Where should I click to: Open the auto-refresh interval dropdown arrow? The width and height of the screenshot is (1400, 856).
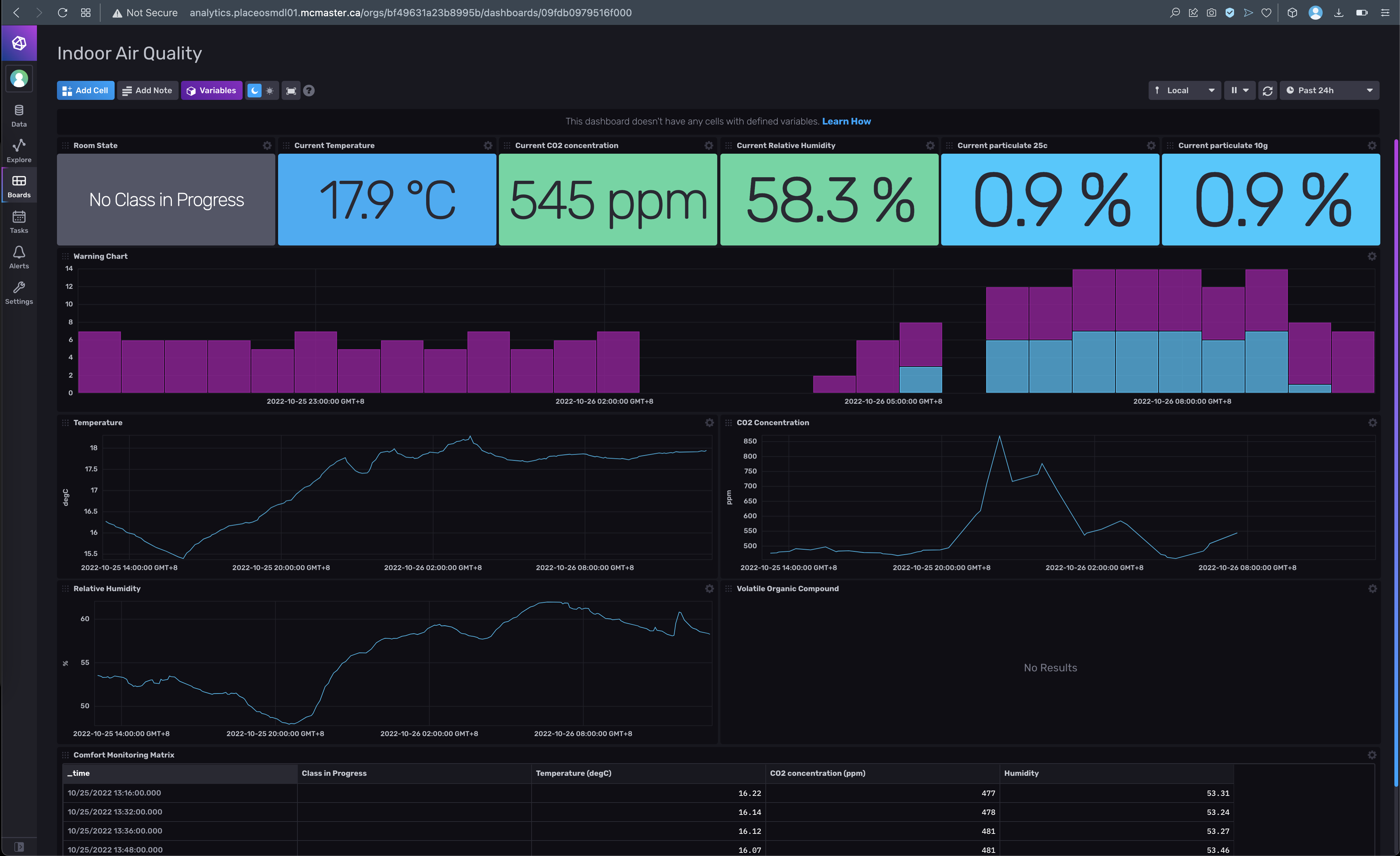tap(1246, 90)
